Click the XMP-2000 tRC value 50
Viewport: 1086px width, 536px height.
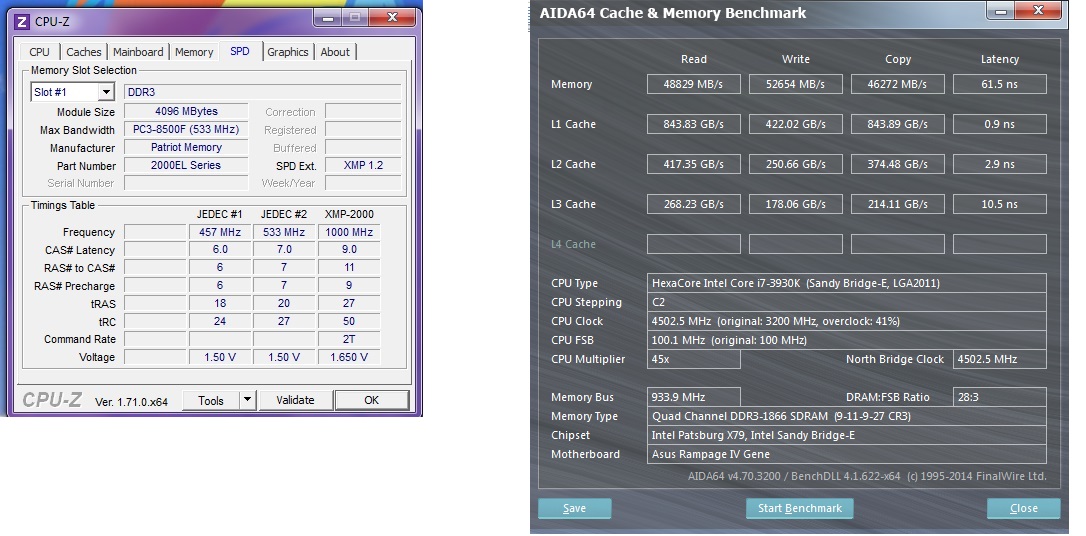click(x=349, y=321)
